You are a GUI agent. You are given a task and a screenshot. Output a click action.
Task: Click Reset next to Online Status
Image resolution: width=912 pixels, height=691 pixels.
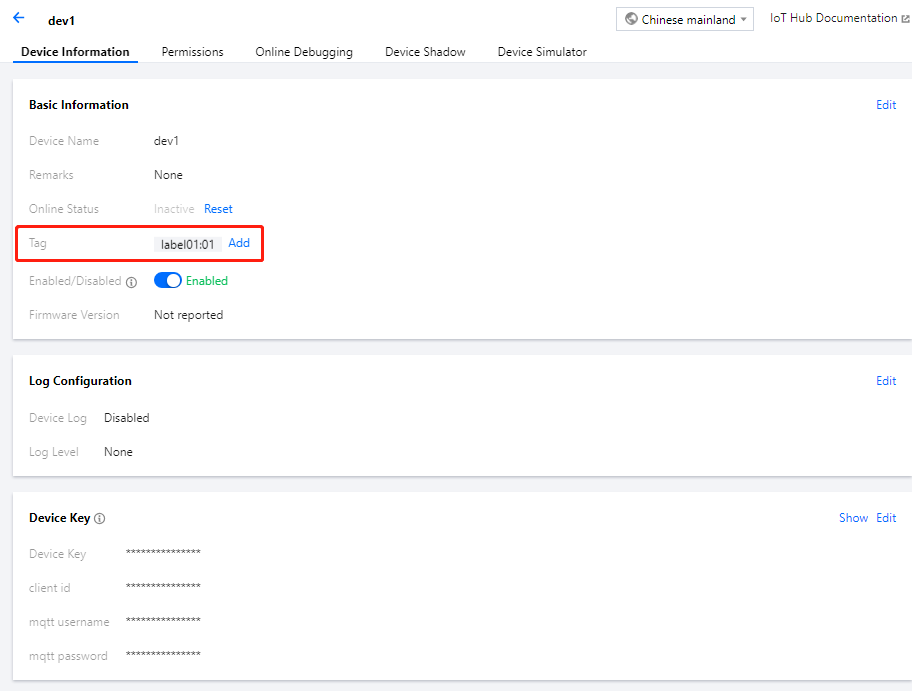click(218, 209)
